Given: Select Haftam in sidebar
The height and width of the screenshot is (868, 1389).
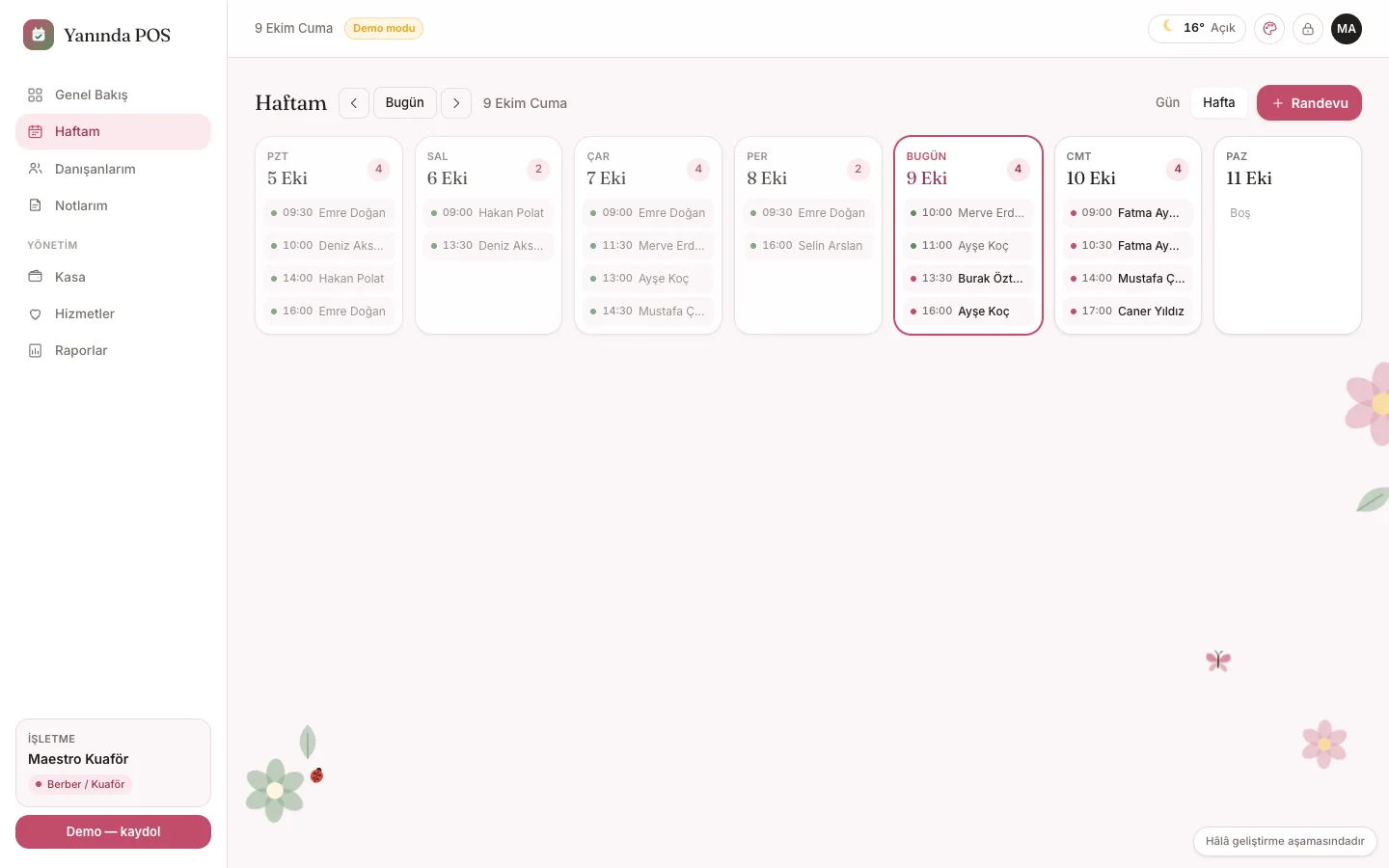Looking at the screenshot, I should (x=113, y=132).
